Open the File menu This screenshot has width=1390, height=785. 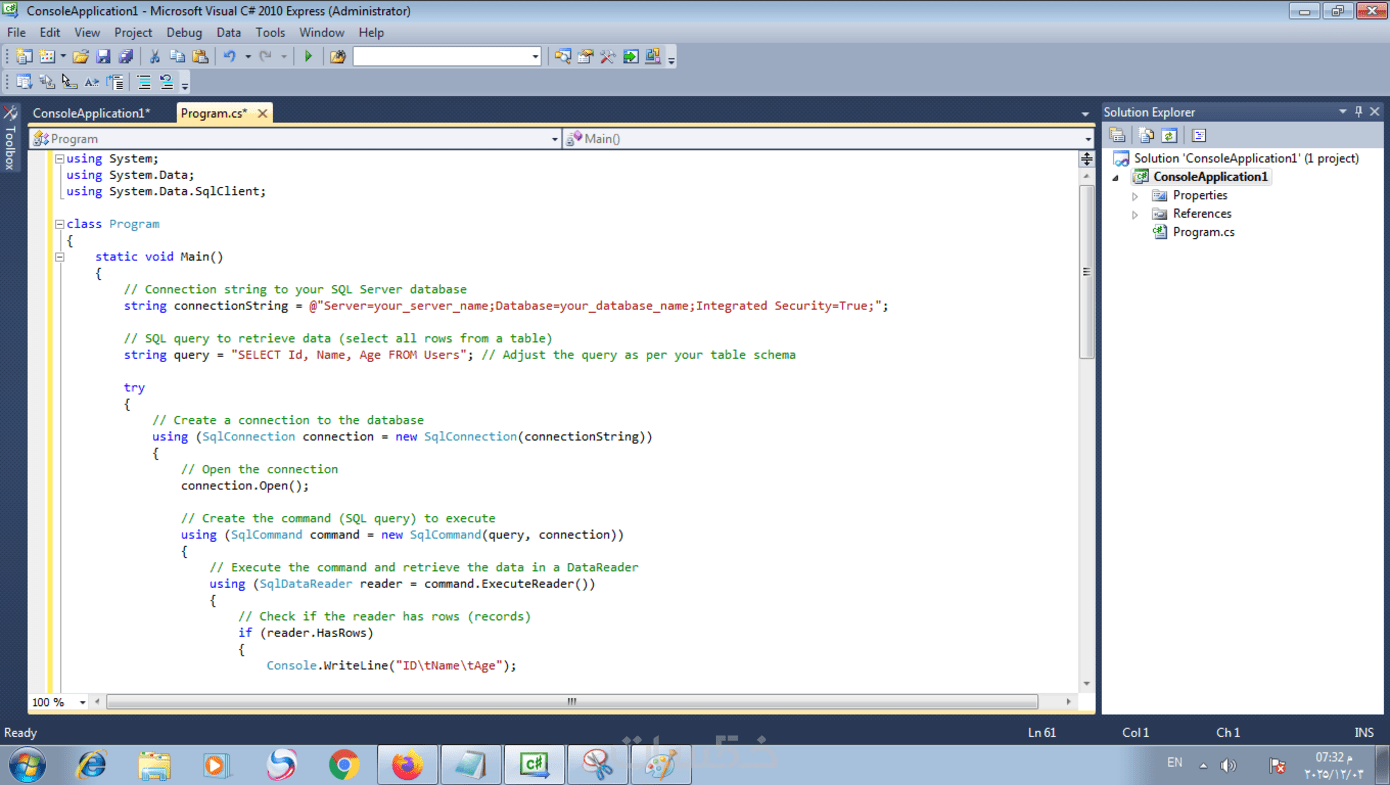16,32
